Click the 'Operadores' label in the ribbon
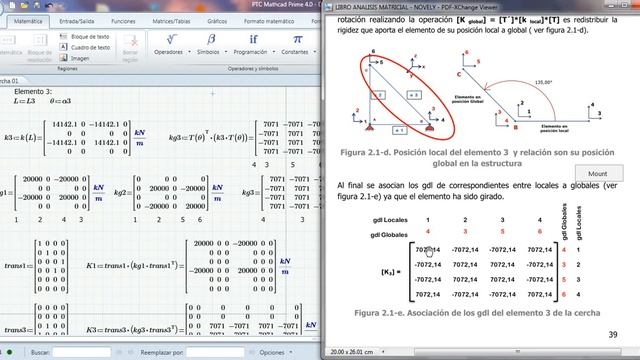640x360 pixels. click(x=168, y=52)
